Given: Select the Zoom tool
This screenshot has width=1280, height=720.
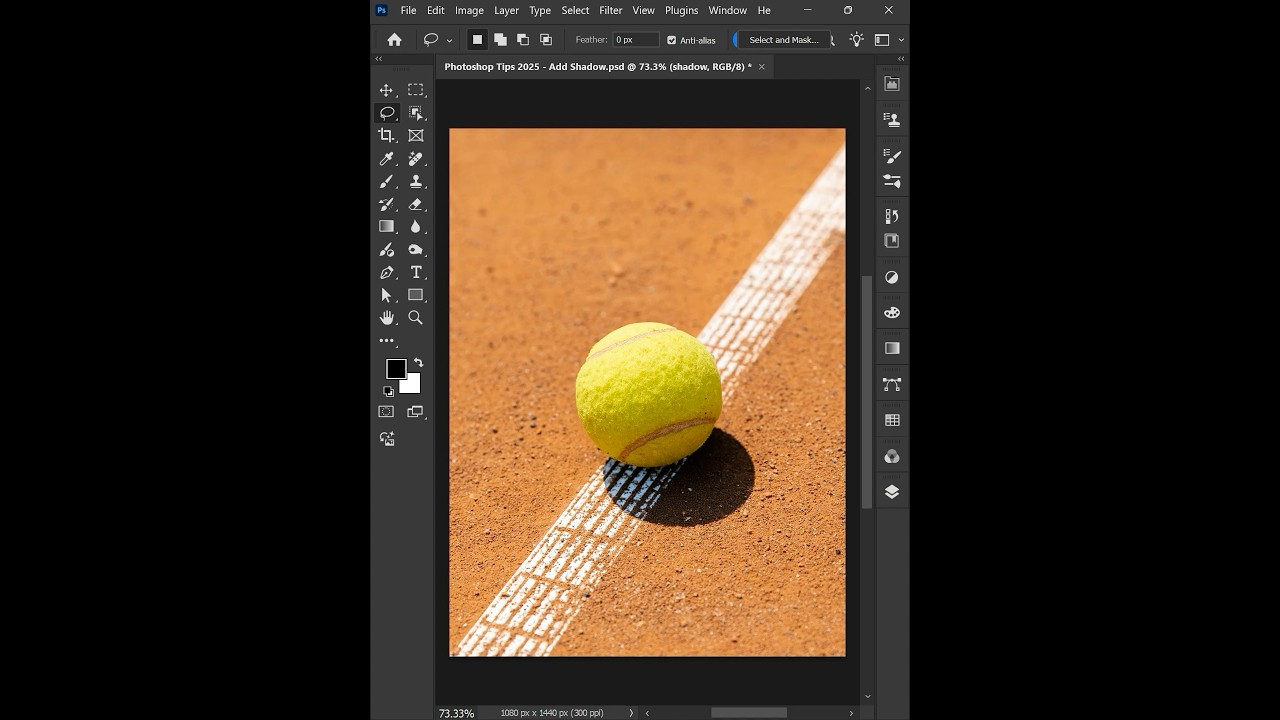Looking at the screenshot, I should point(416,318).
